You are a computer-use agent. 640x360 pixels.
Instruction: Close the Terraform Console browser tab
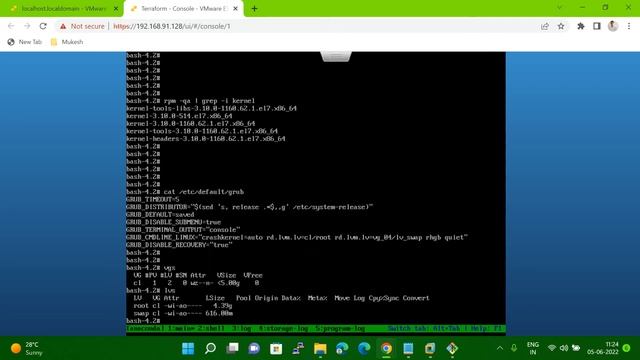pos(236,8)
